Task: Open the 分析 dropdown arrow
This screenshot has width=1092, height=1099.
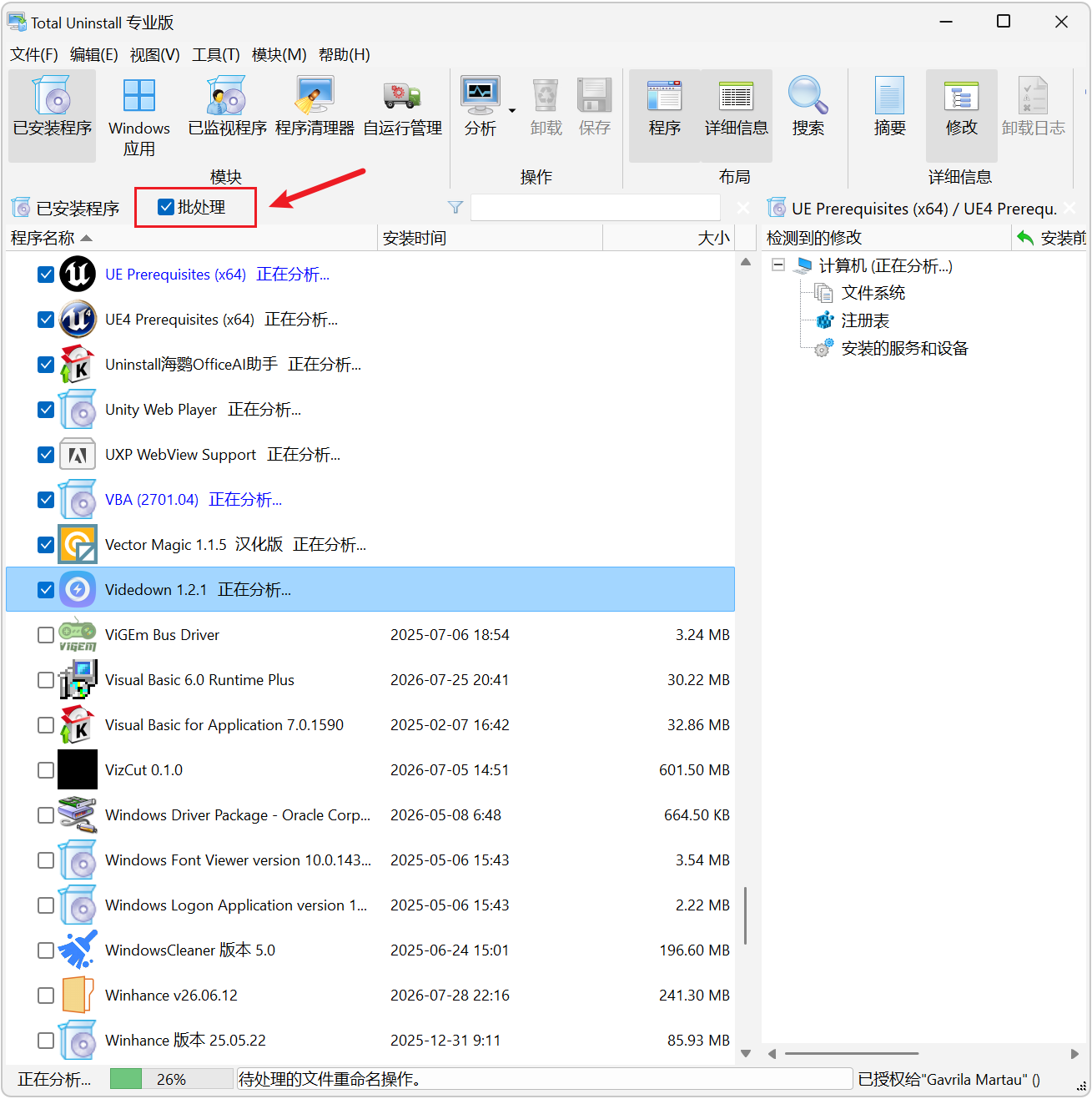Action: tap(512, 110)
